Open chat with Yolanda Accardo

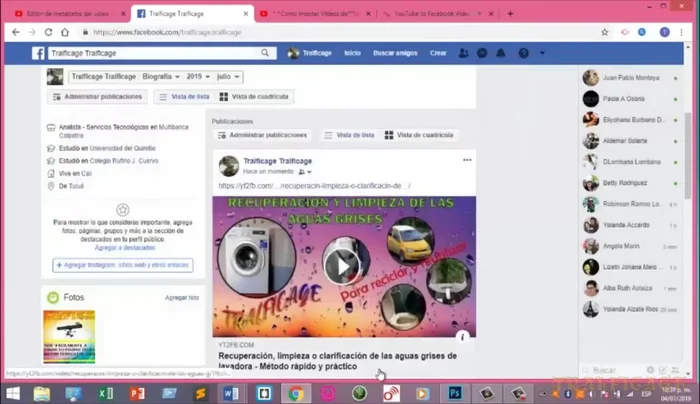630,225
